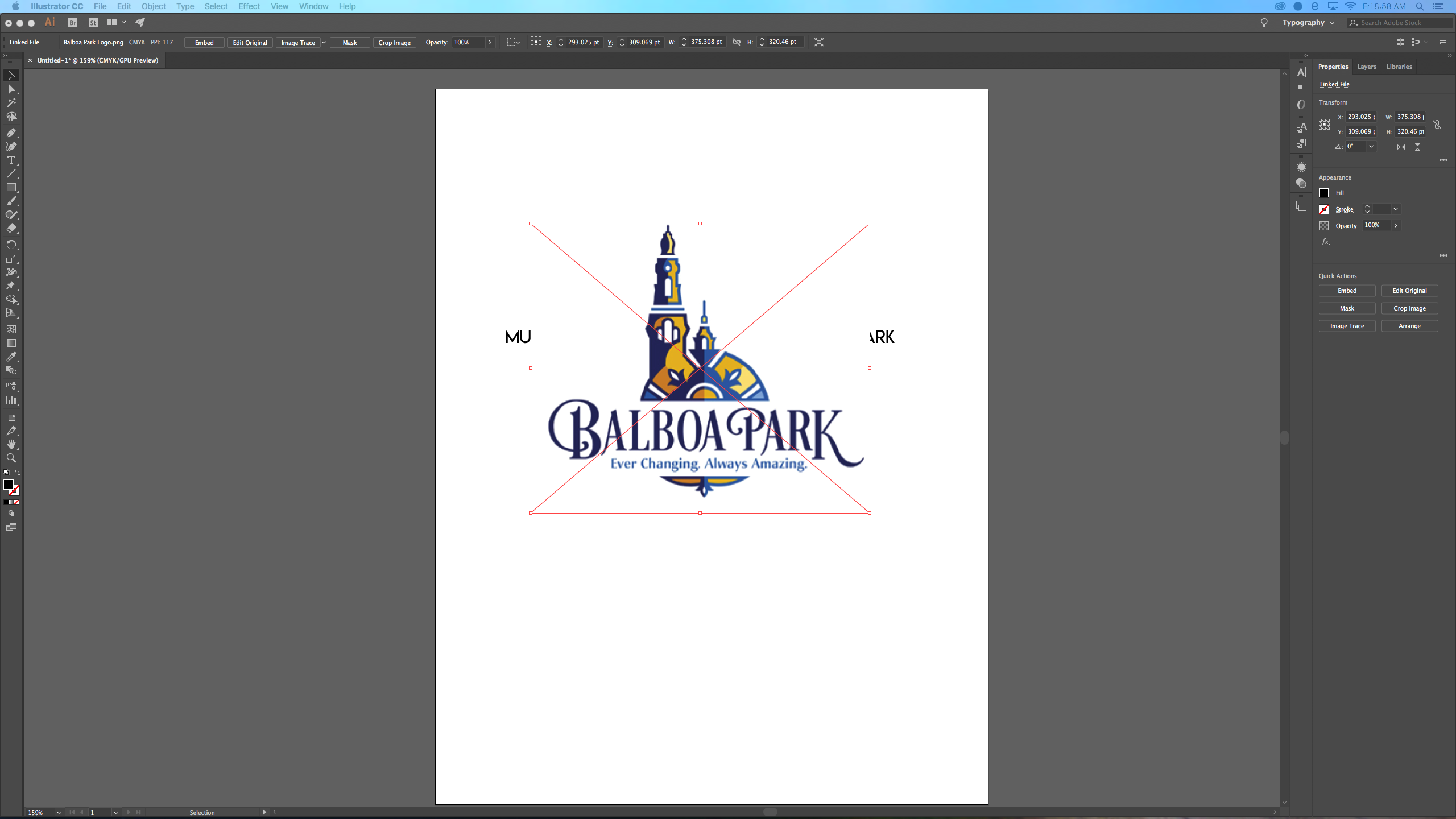Select the Artboard tool

tap(11, 417)
